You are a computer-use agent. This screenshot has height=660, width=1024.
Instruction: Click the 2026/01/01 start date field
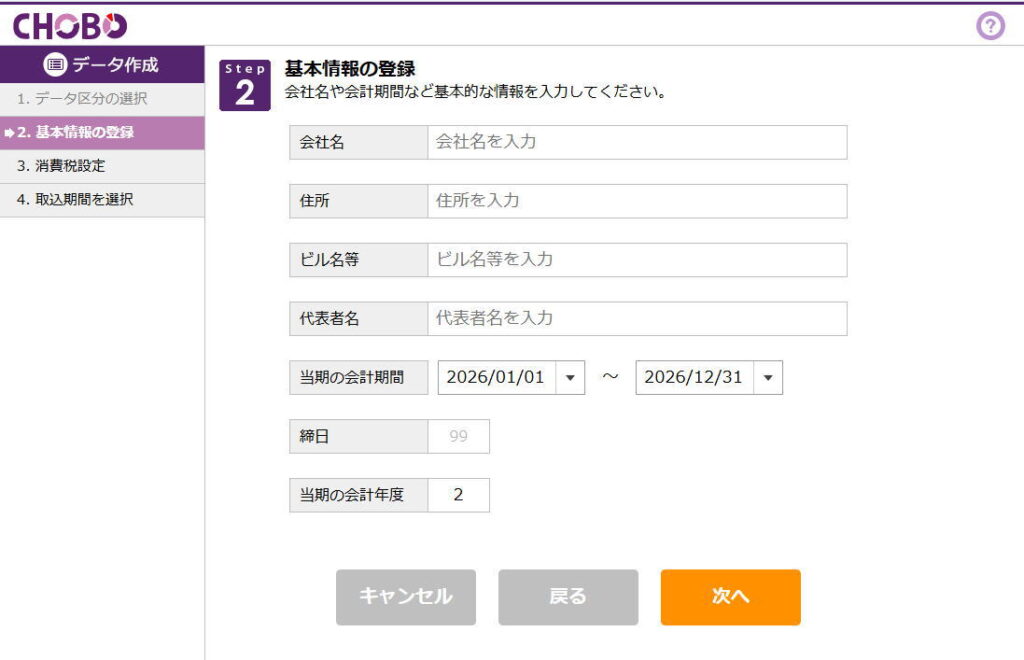[x=496, y=378]
